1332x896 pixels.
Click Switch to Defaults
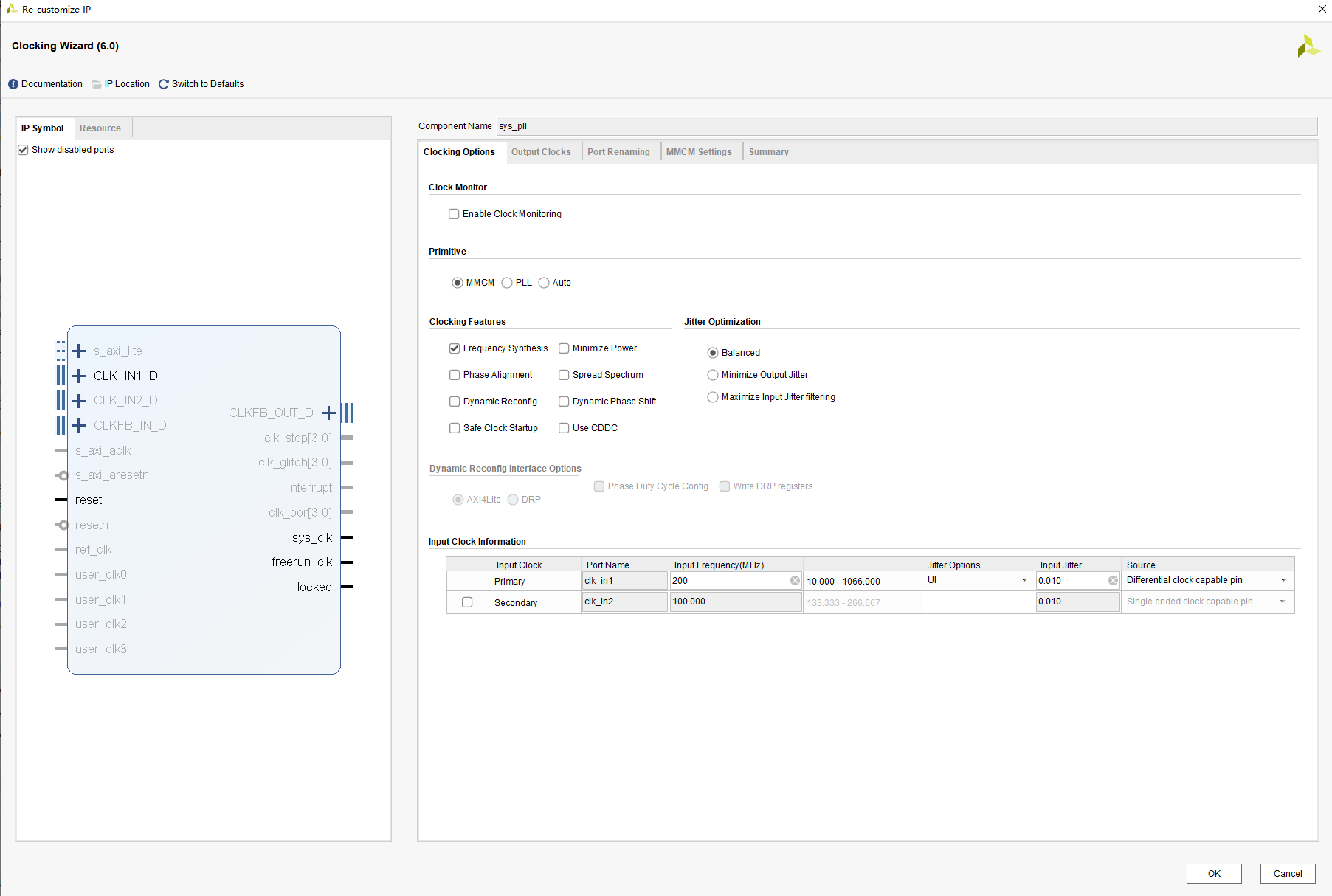coord(207,84)
